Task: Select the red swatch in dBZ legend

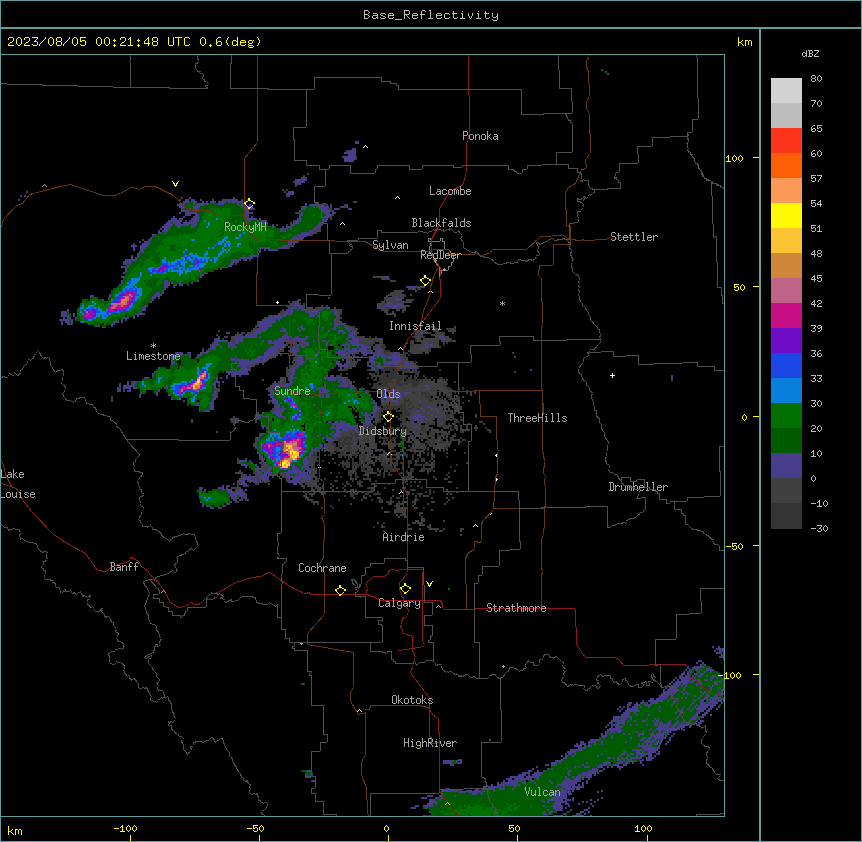Action: pyautogui.click(x=786, y=141)
